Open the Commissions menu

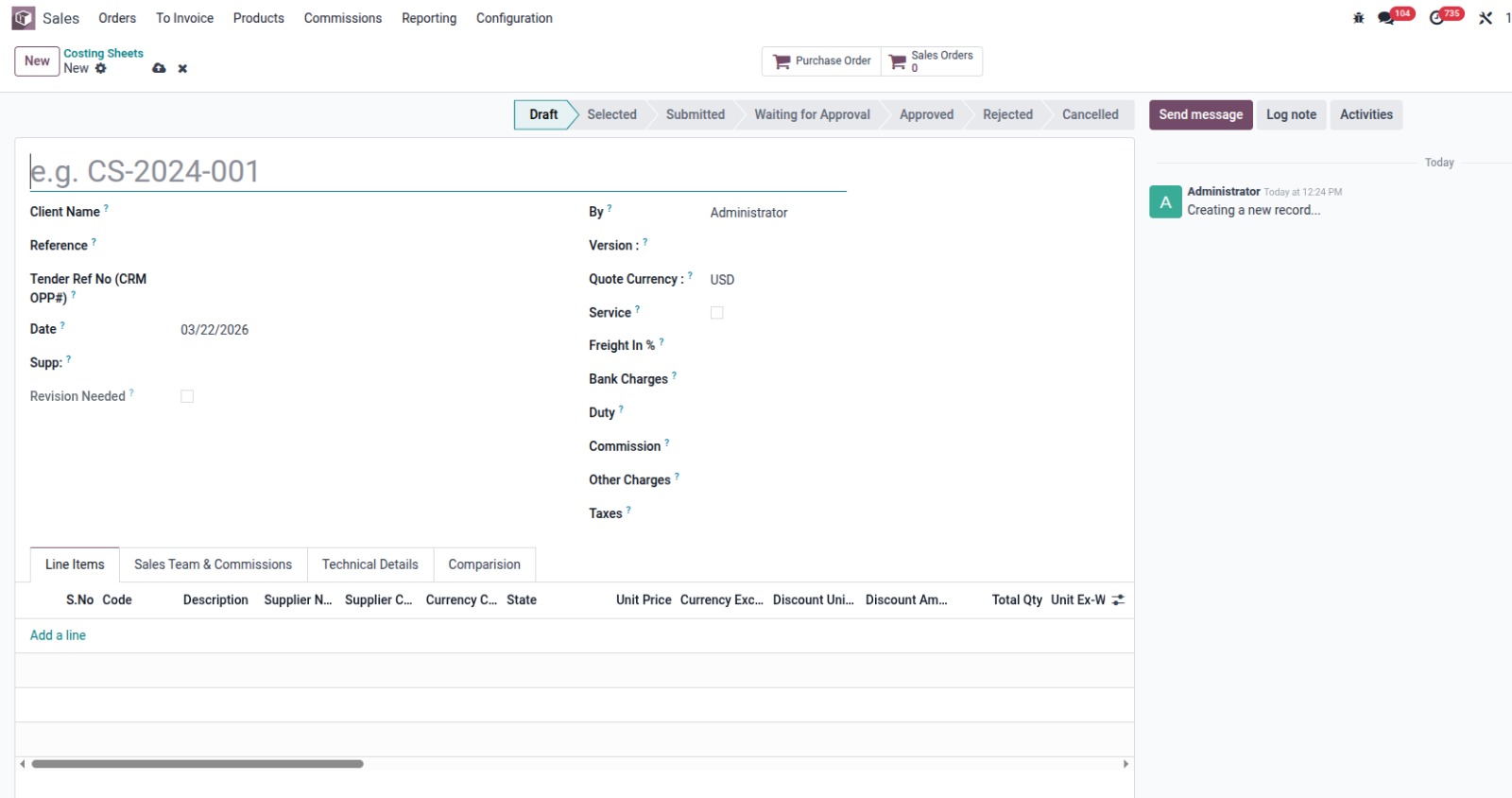tap(343, 18)
